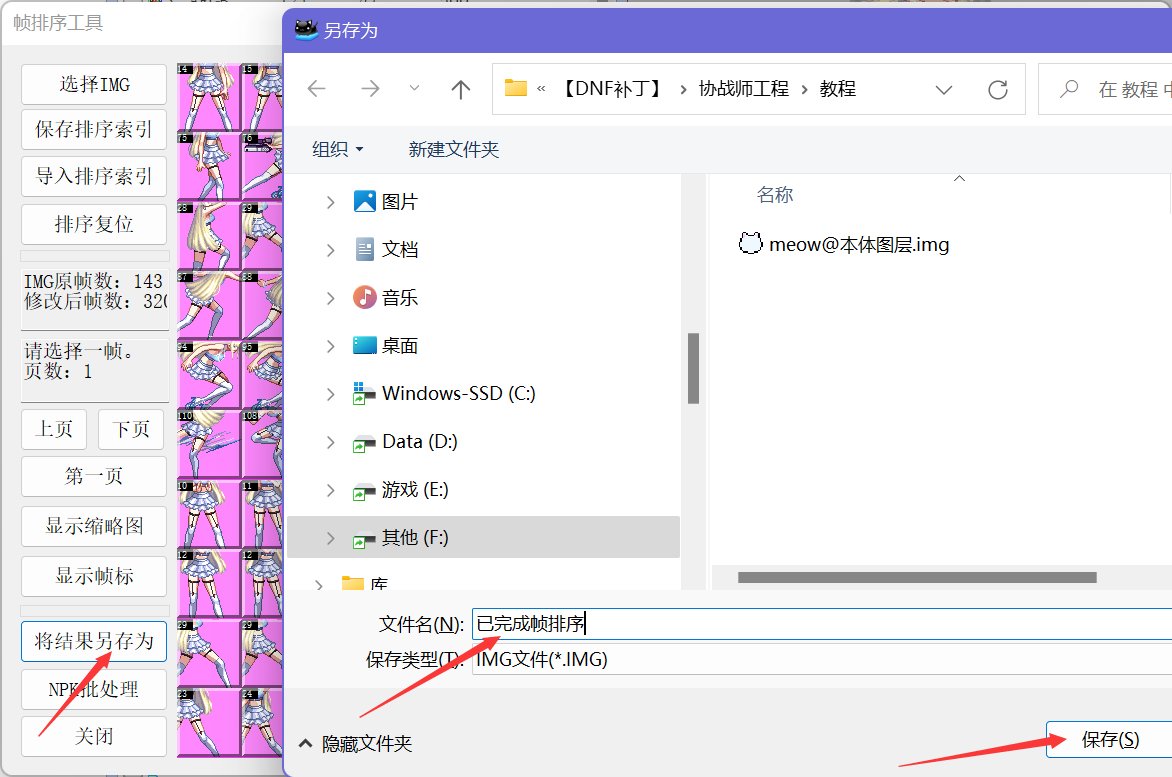The height and width of the screenshot is (777, 1172).
Task: Expand the 音乐 tree node
Action: (330, 298)
